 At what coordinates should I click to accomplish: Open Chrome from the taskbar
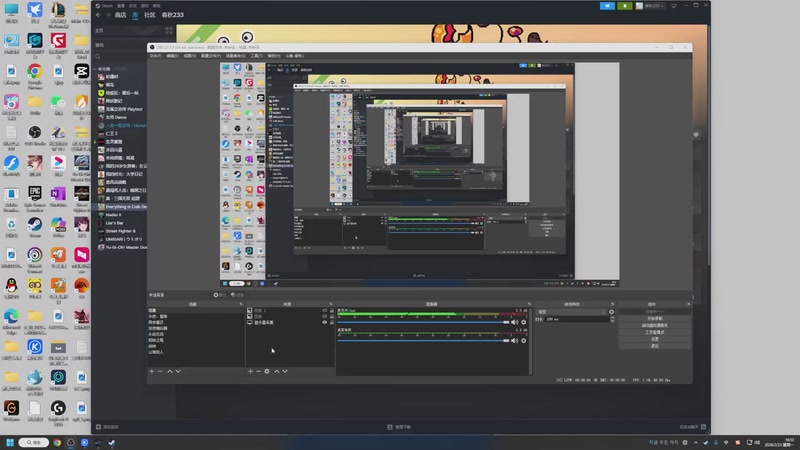coord(57,442)
